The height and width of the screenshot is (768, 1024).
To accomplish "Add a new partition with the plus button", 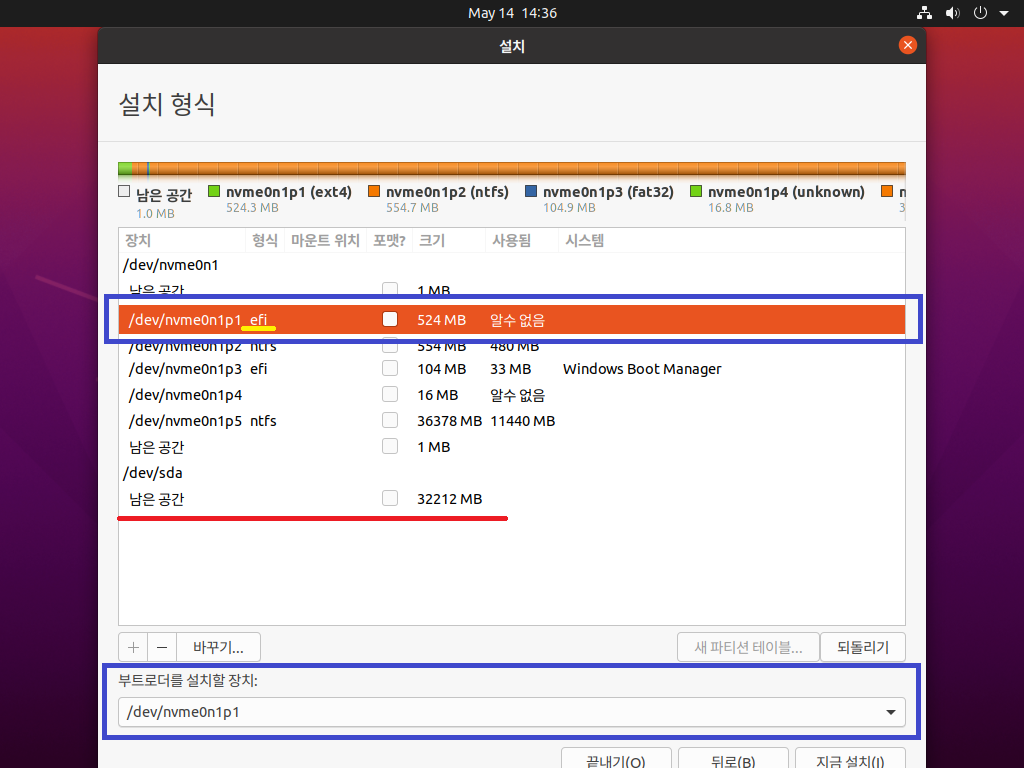I will [133, 647].
